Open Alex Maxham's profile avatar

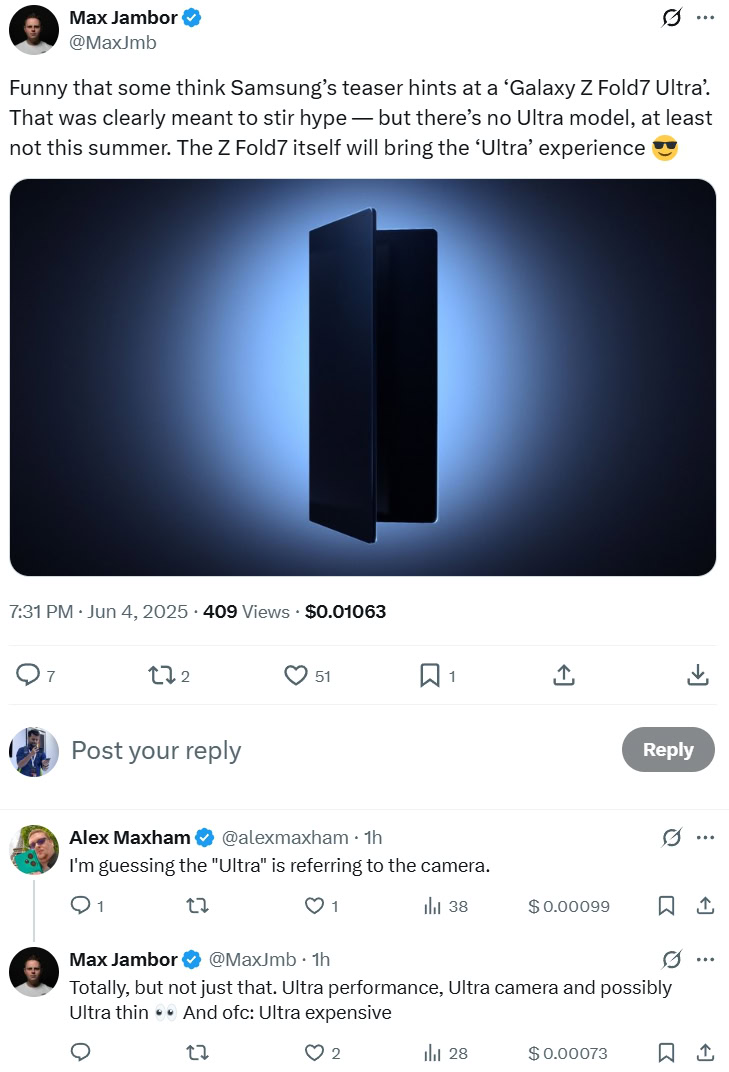coord(34,848)
